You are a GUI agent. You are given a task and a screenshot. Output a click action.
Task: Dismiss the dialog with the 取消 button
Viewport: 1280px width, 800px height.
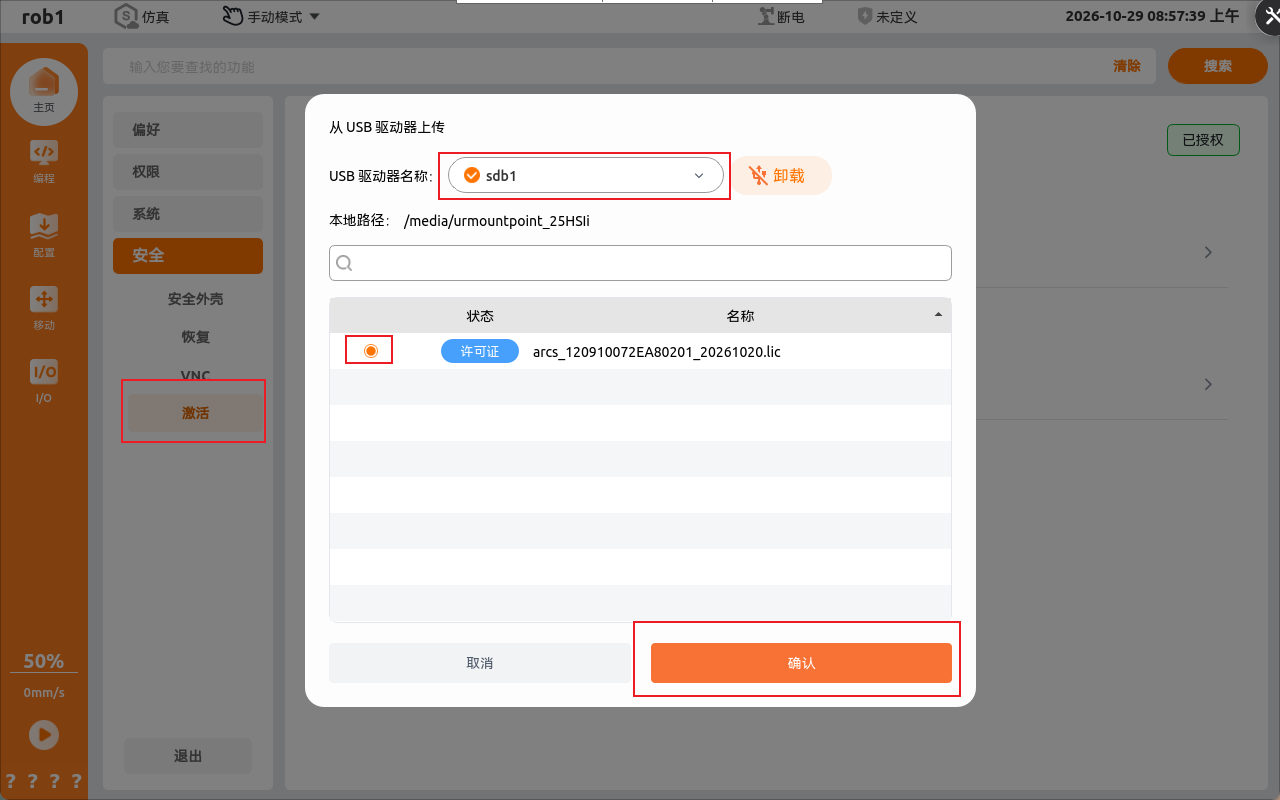(480, 663)
